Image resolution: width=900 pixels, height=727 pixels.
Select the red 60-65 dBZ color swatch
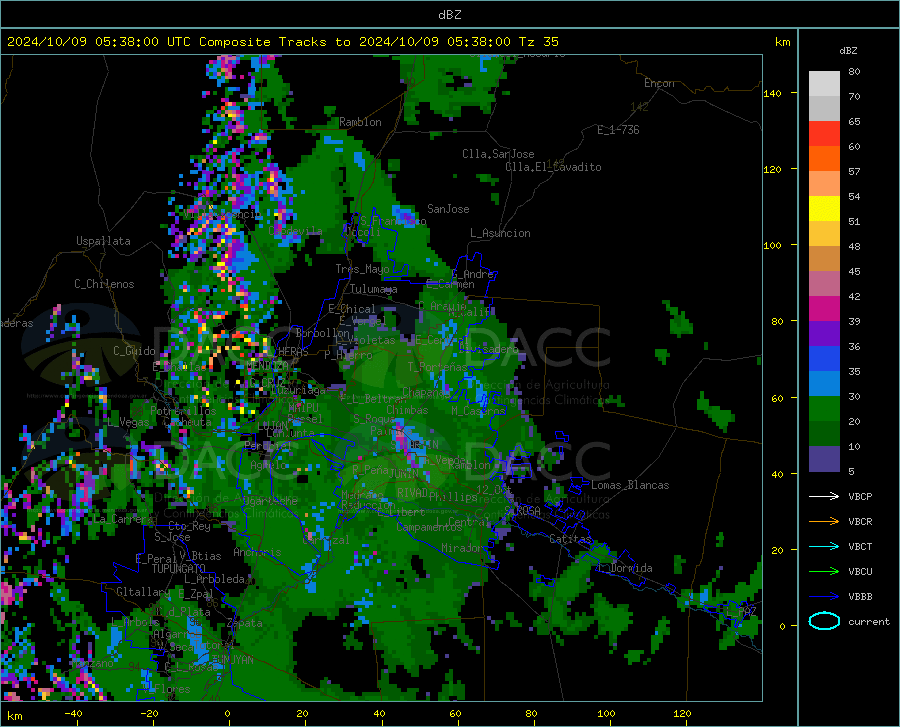tap(824, 134)
